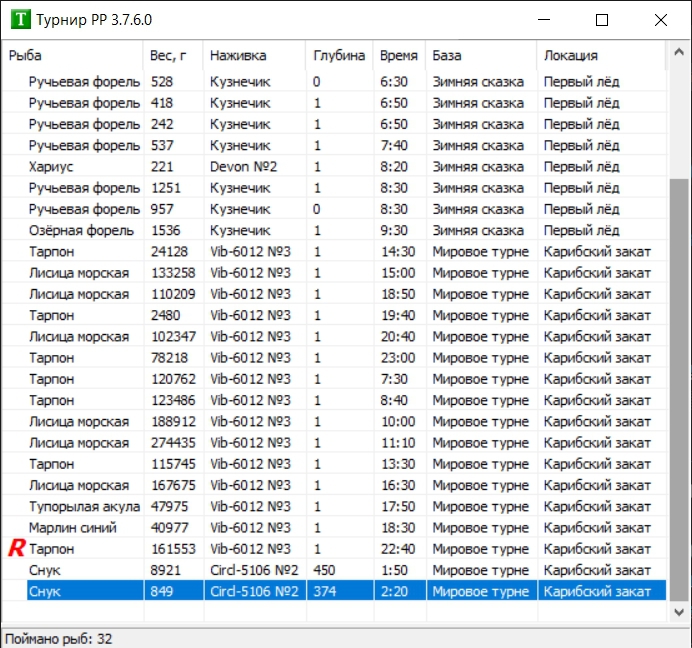The width and height of the screenshot is (692, 648).
Task: Click weight value 188912
Action: [173, 422]
